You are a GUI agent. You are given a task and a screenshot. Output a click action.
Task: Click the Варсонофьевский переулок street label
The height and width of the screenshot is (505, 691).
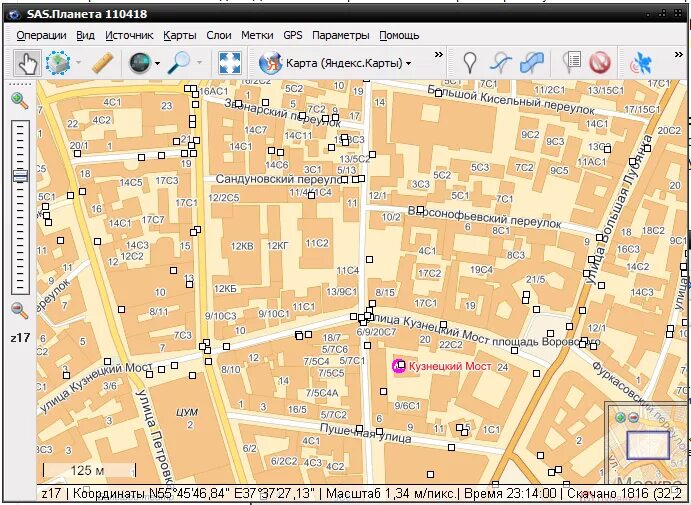click(484, 217)
